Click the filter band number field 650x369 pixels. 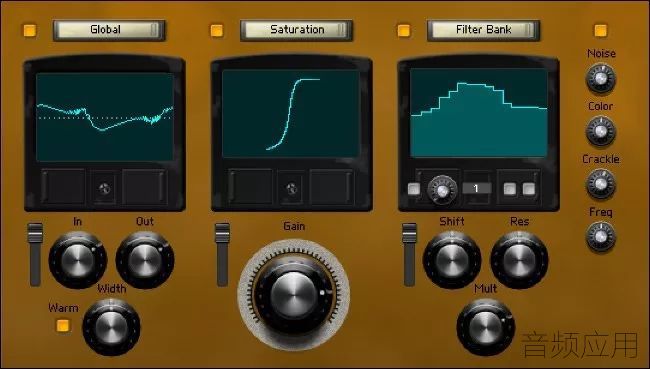(477, 189)
